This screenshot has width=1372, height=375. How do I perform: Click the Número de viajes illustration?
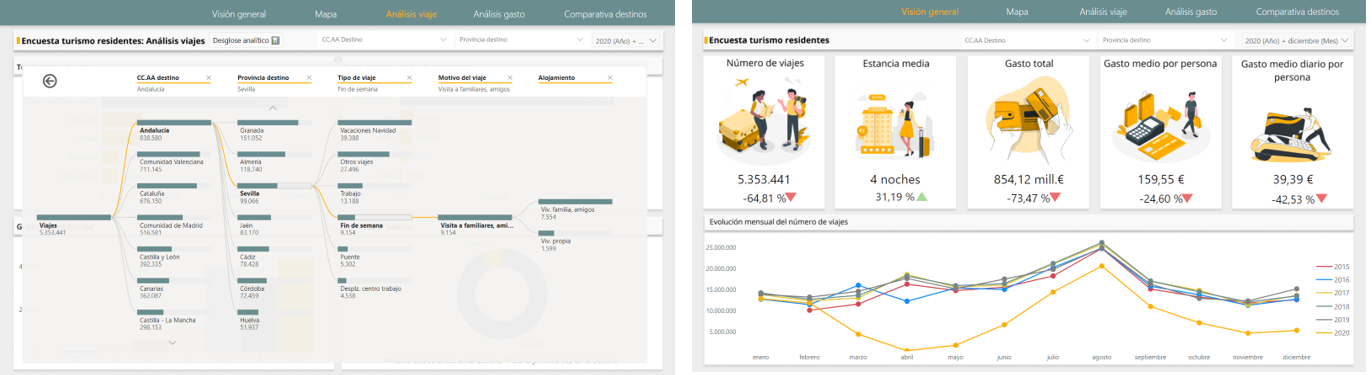(764, 119)
